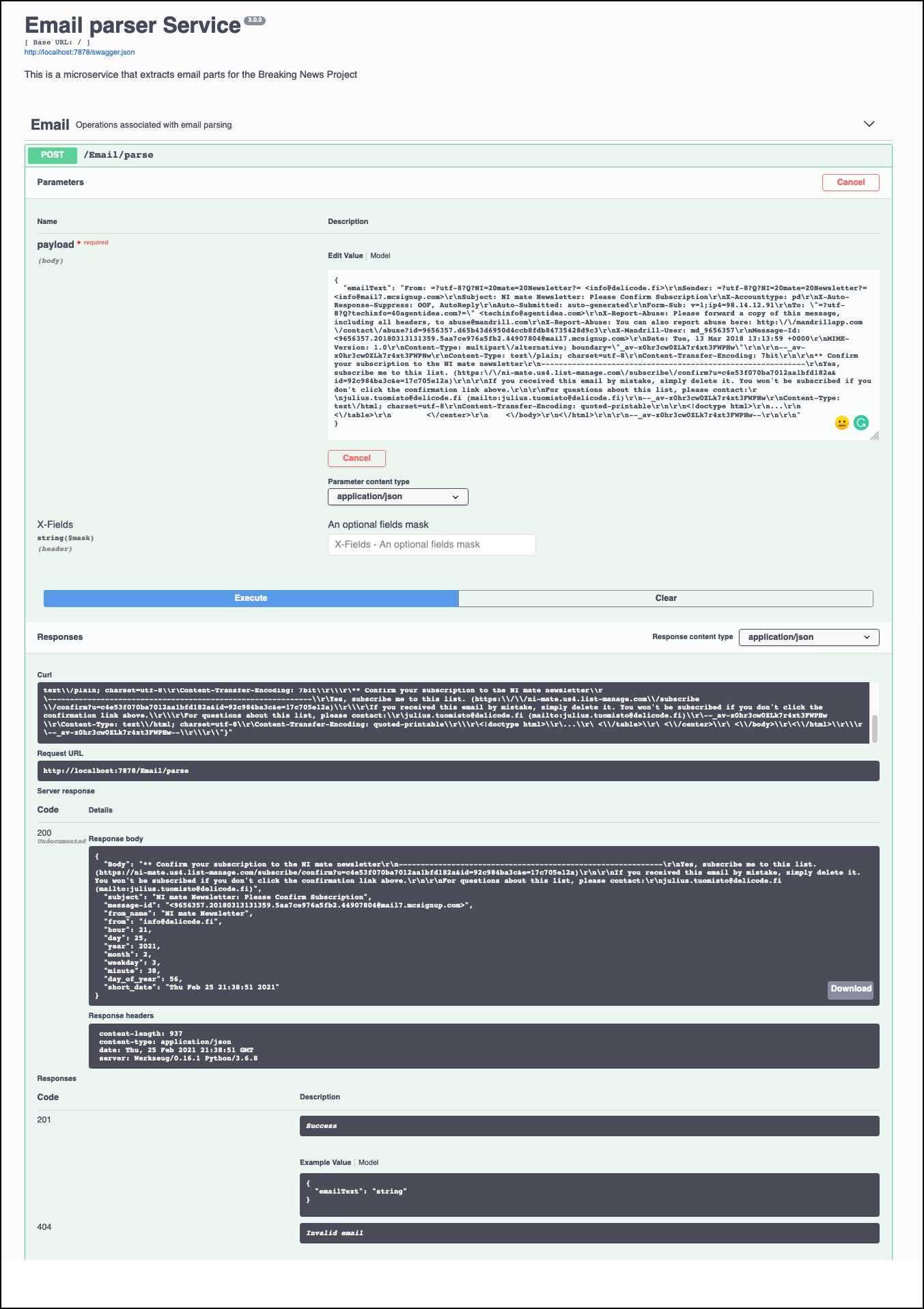Click the Execute button
The width and height of the screenshot is (924, 1309).
click(x=251, y=598)
